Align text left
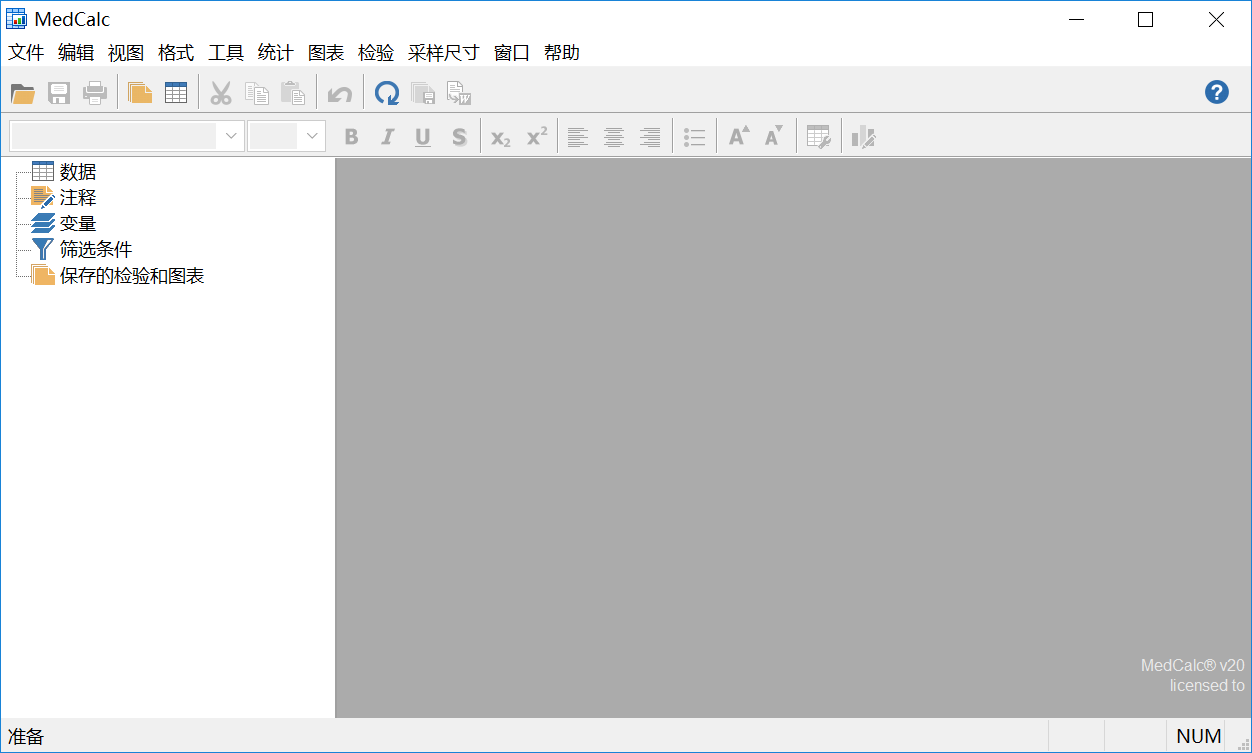Screen dimensions: 1252x753 pyautogui.click(x=578, y=137)
